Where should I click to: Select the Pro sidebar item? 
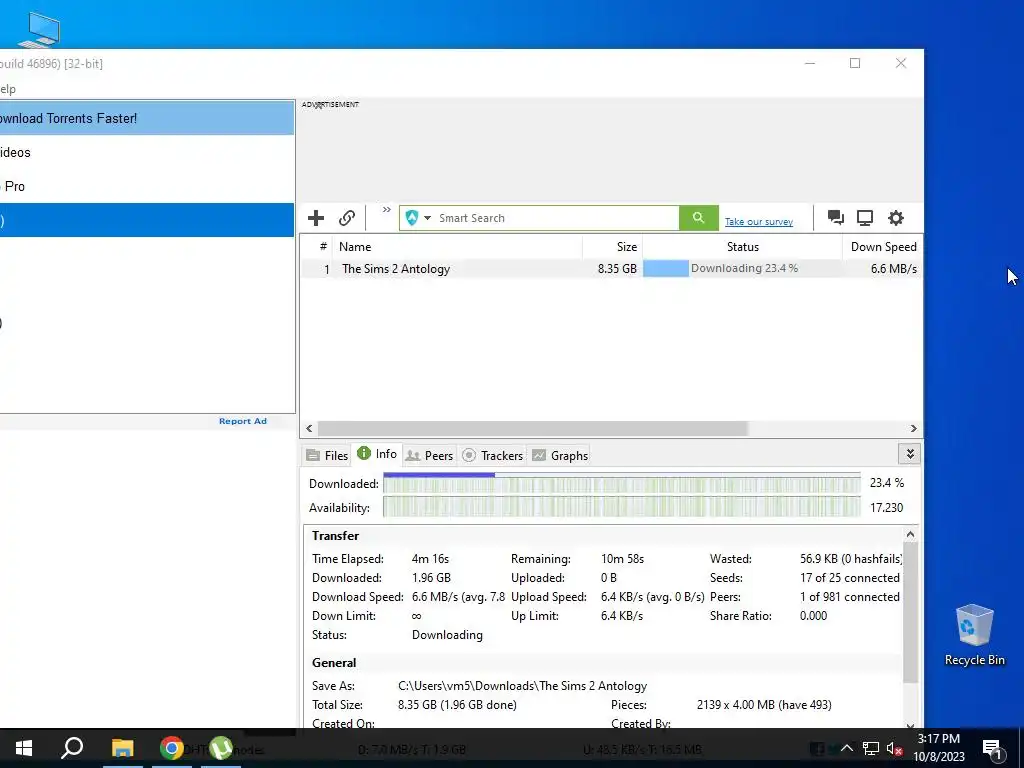click(147, 186)
